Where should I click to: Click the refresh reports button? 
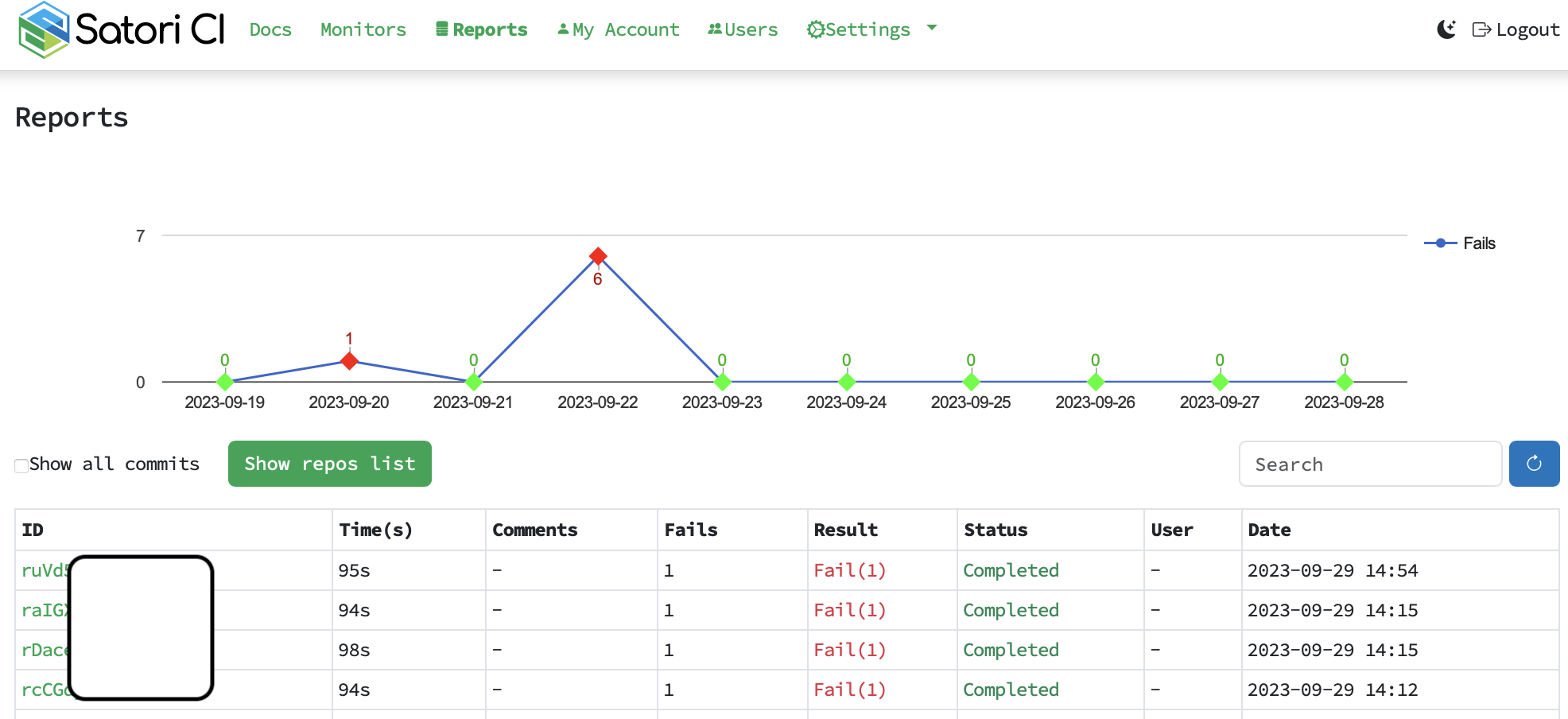pyautogui.click(x=1534, y=464)
